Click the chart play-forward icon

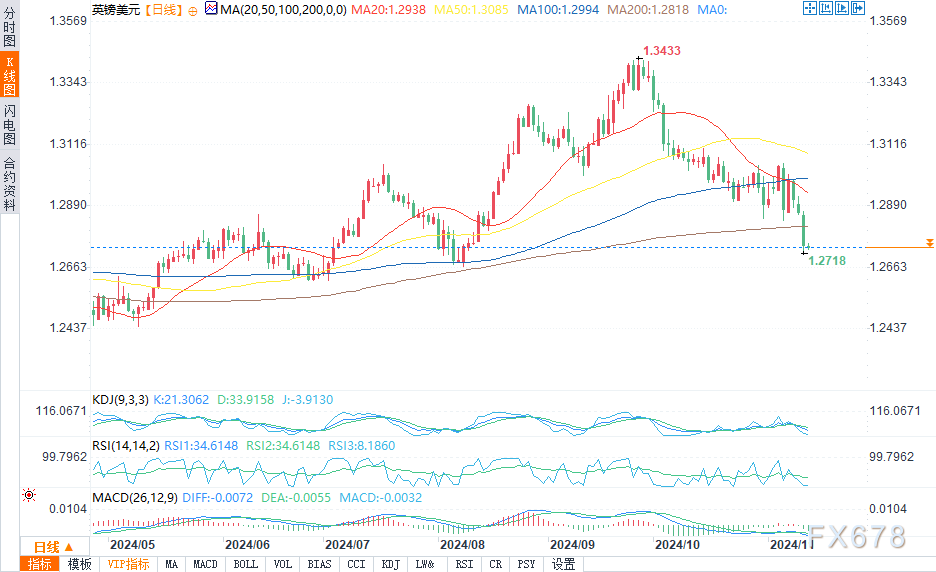(x=842, y=8)
